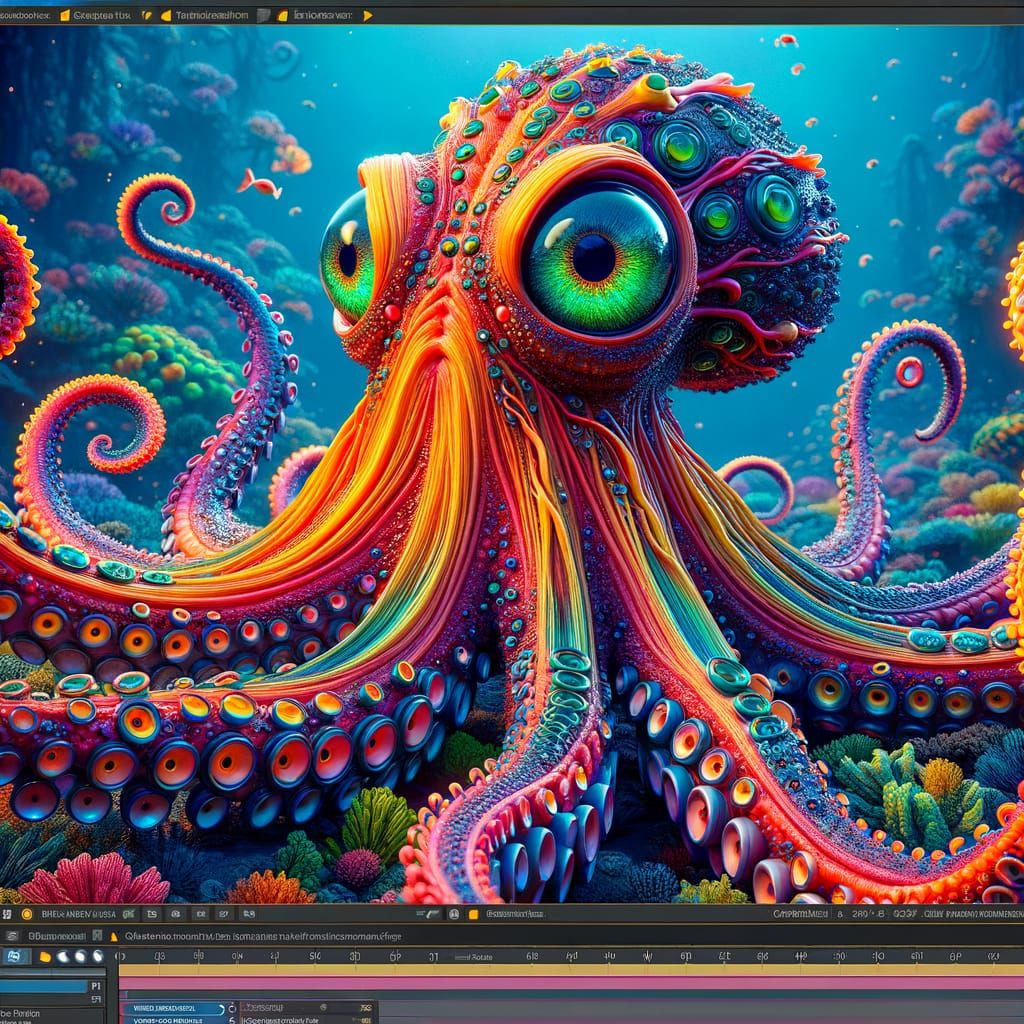
Task: Toggle the first white circle in timeline controls
Action: pos(64,957)
